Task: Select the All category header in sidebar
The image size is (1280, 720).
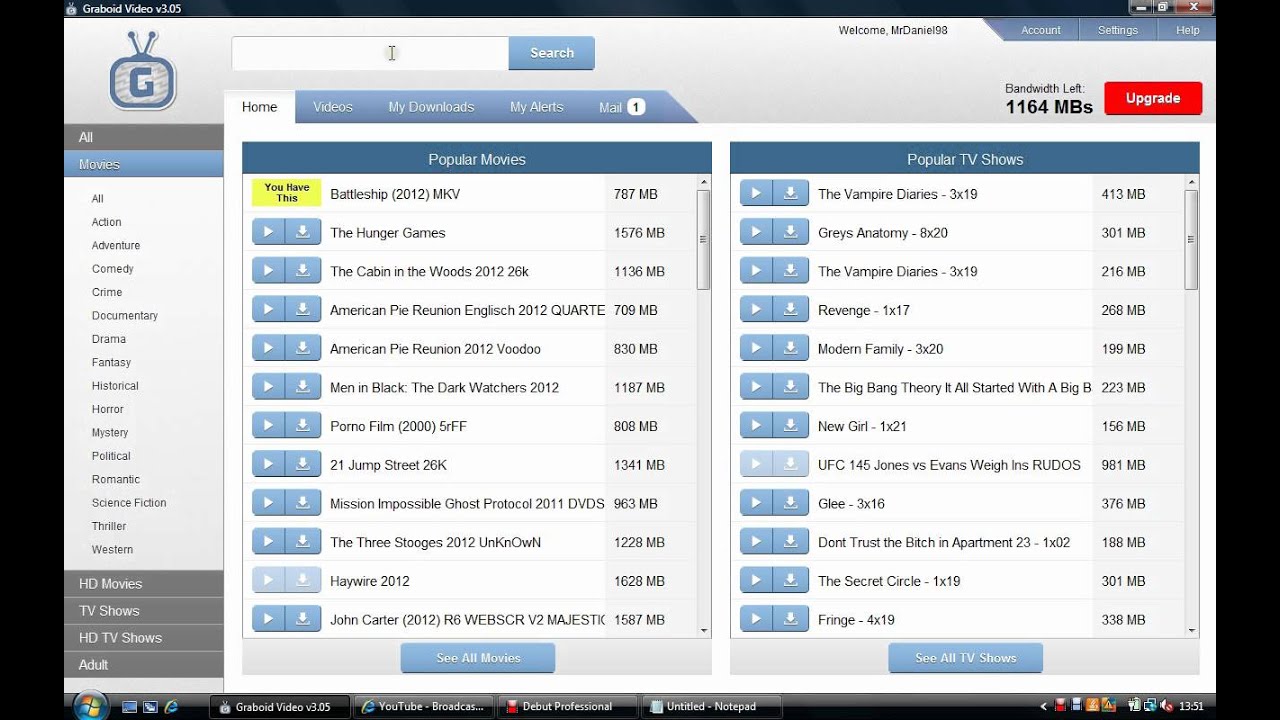Action: coord(144,137)
